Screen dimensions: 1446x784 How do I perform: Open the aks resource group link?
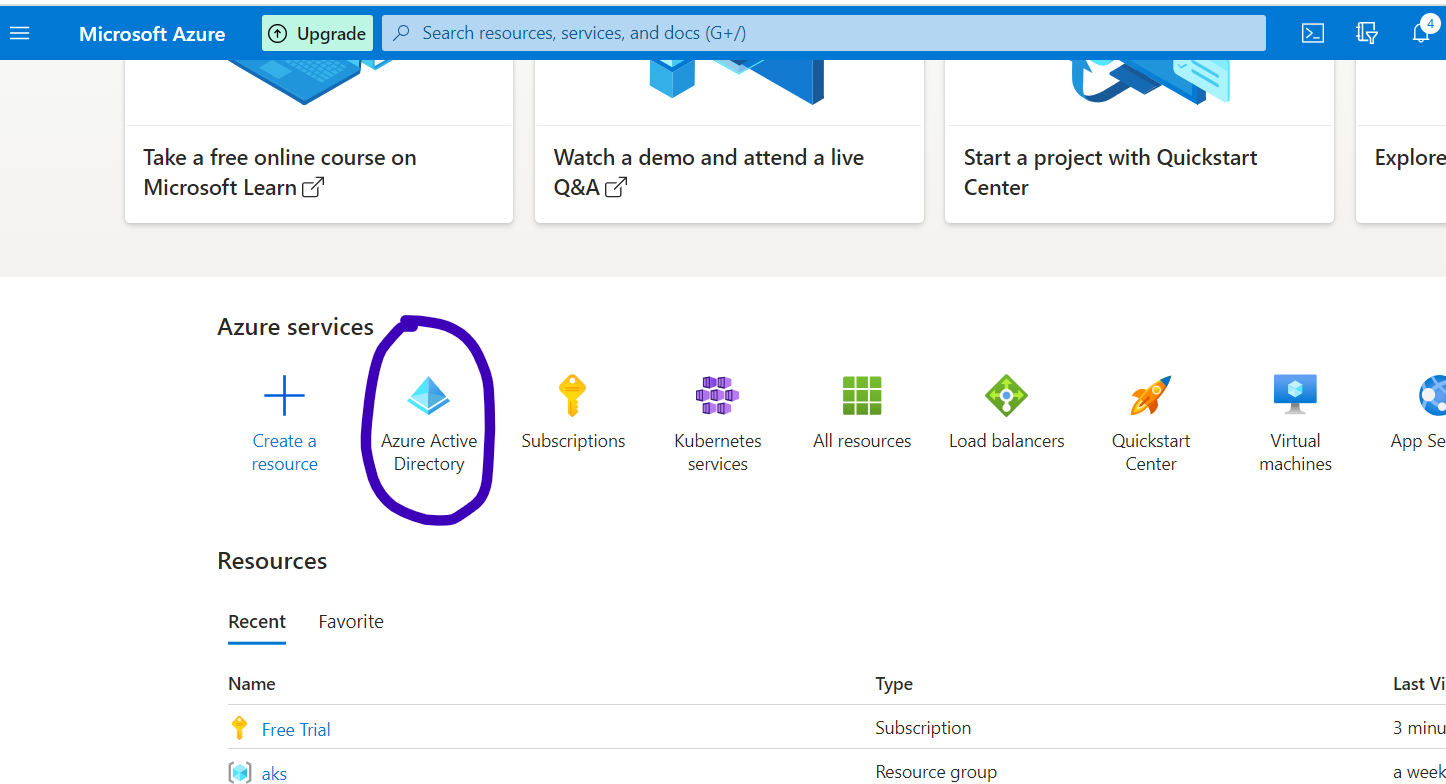coord(274,773)
